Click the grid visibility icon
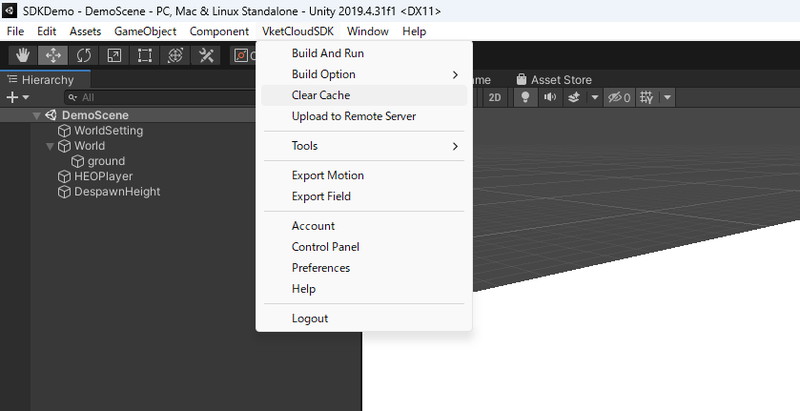The height and width of the screenshot is (411, 800). tap(647, 97)
